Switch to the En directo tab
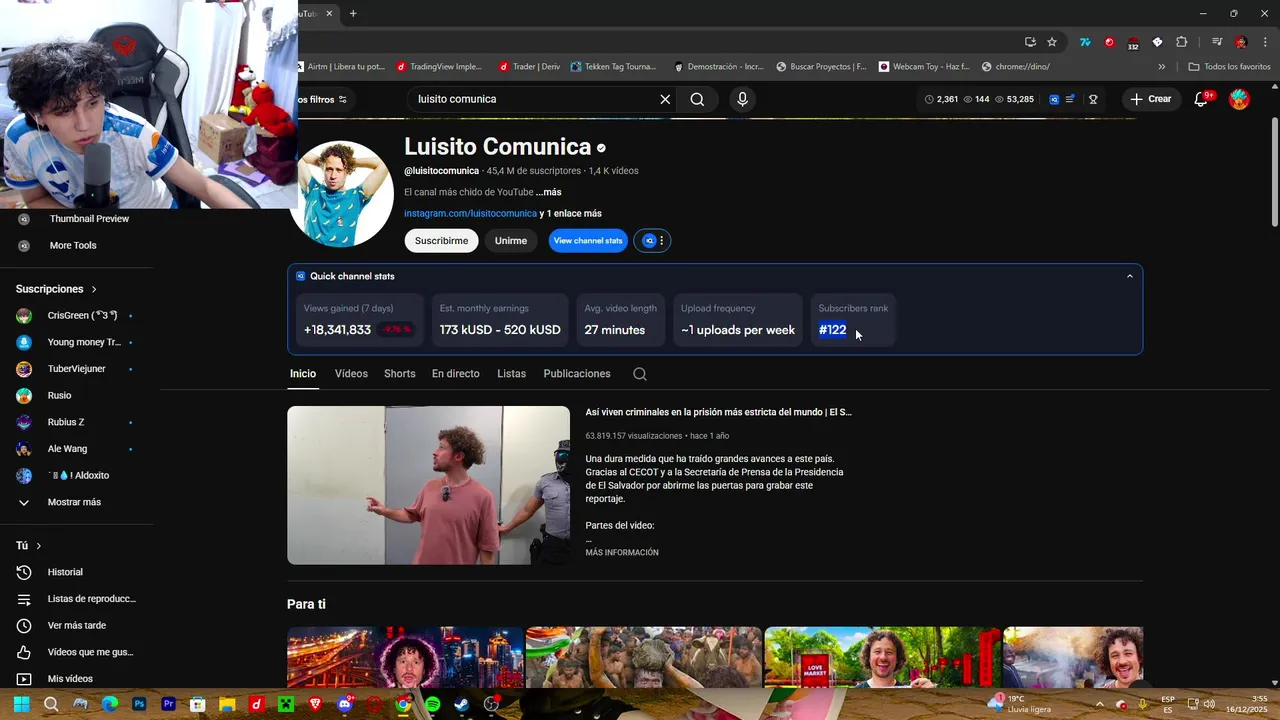This screenshot has height=720, width=1280. point(455,374)
